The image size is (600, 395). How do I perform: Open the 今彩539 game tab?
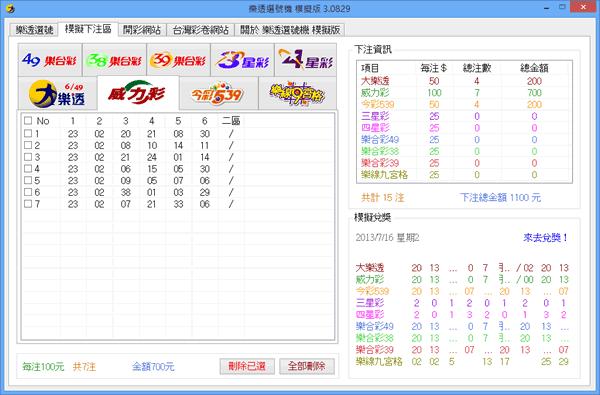coord(218,93)
